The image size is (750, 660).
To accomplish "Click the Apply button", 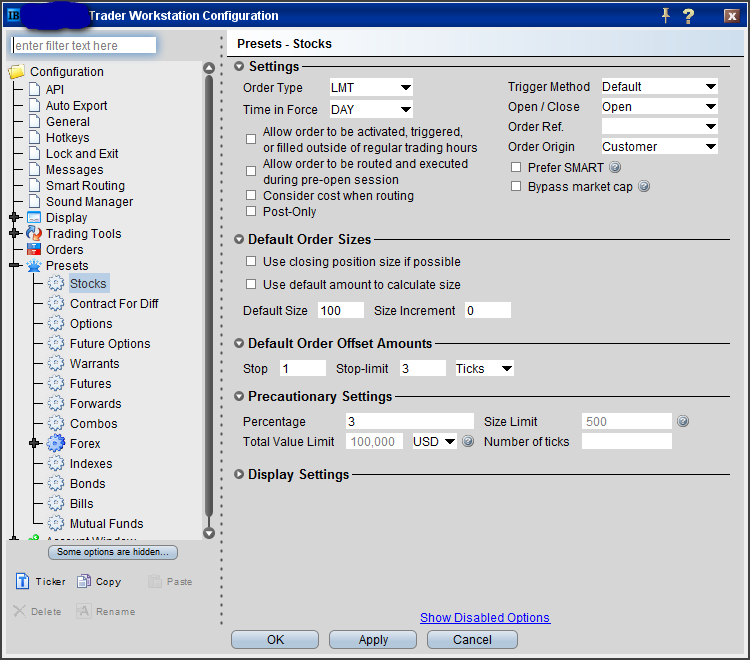I will (373, 639).
